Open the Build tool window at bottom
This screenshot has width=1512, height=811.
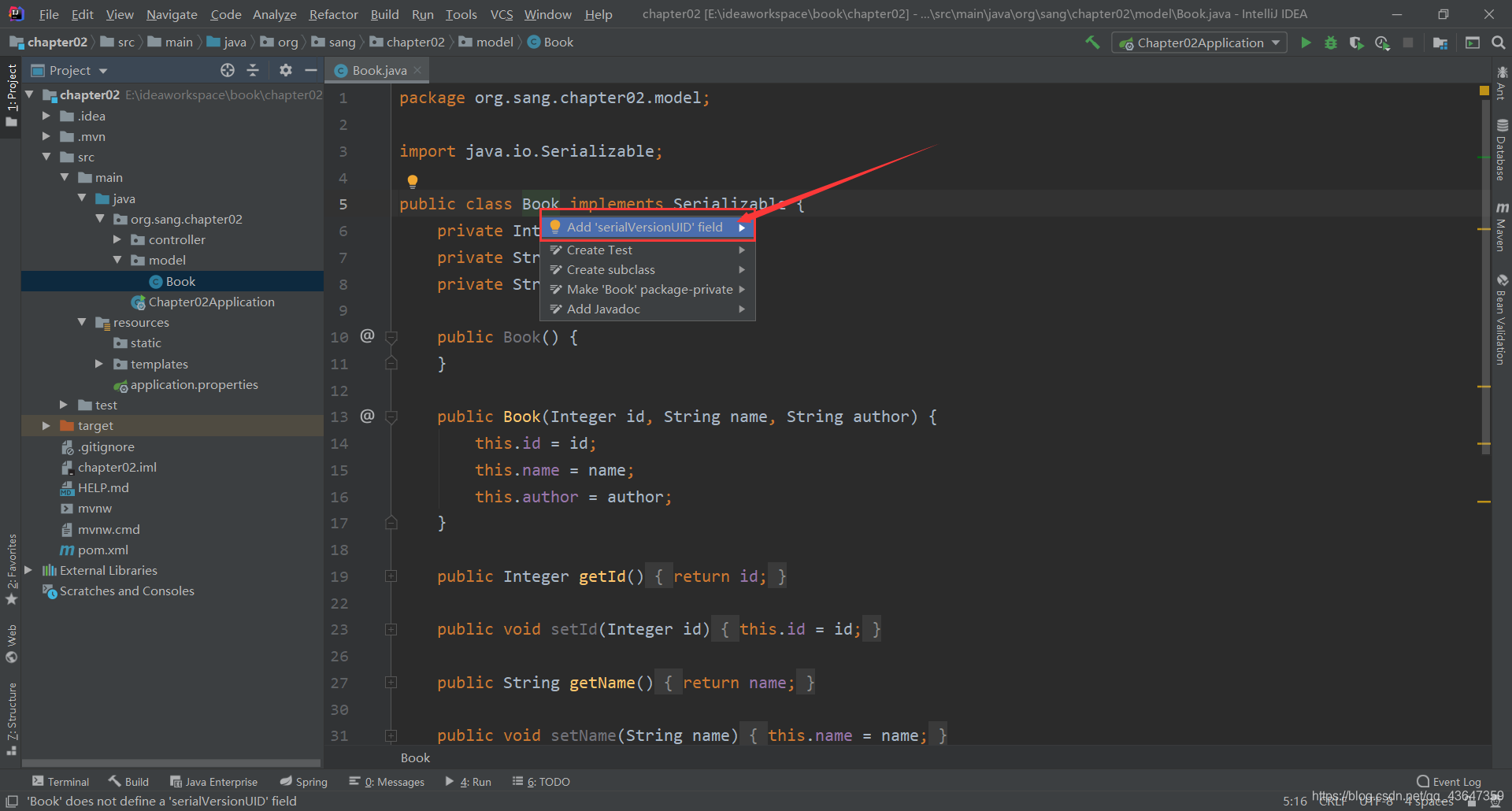point(128,782)
